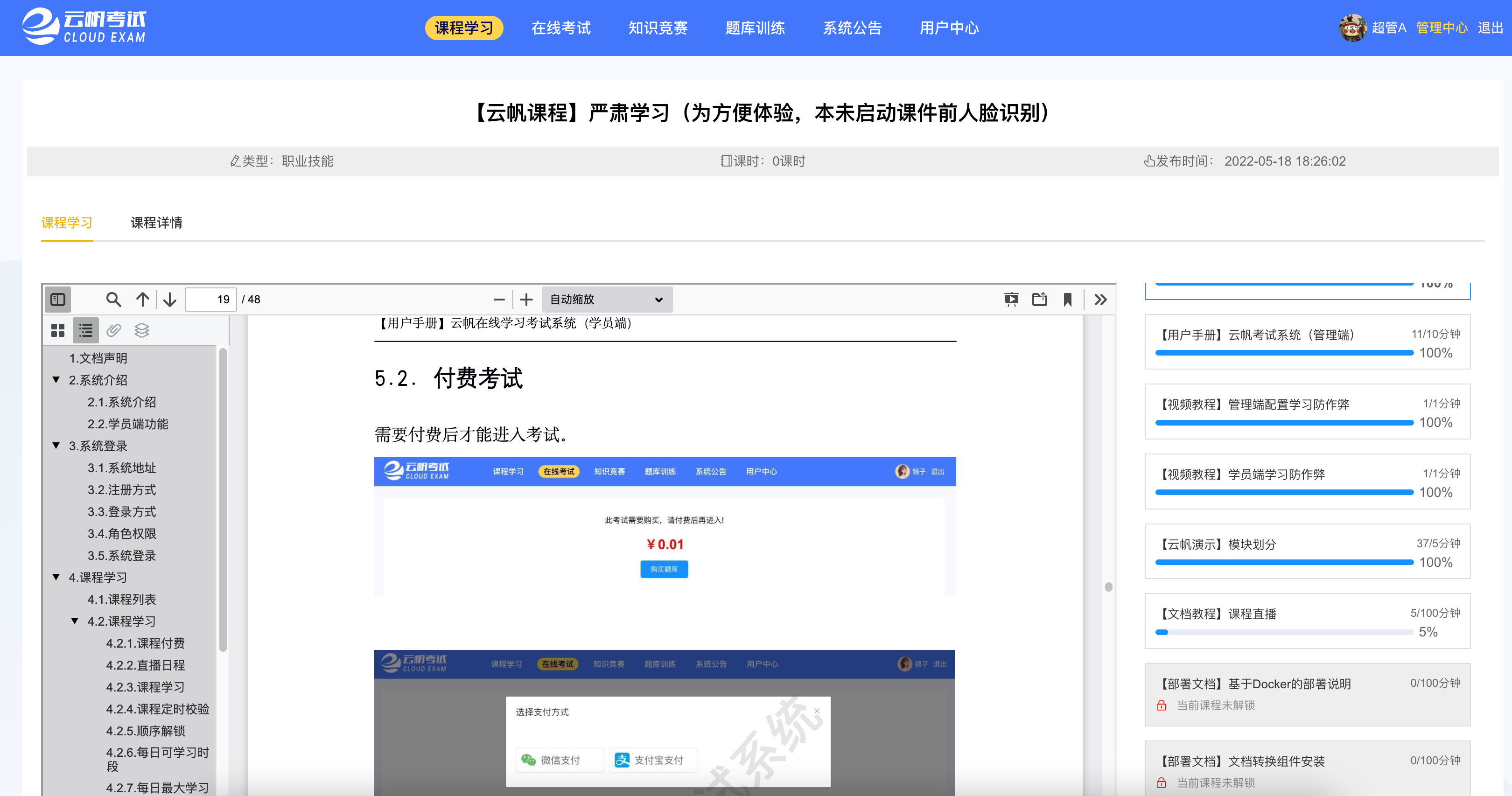Open outline item 4.2.5.顺序解锁

pyautogui.click(x=146, y=731)
